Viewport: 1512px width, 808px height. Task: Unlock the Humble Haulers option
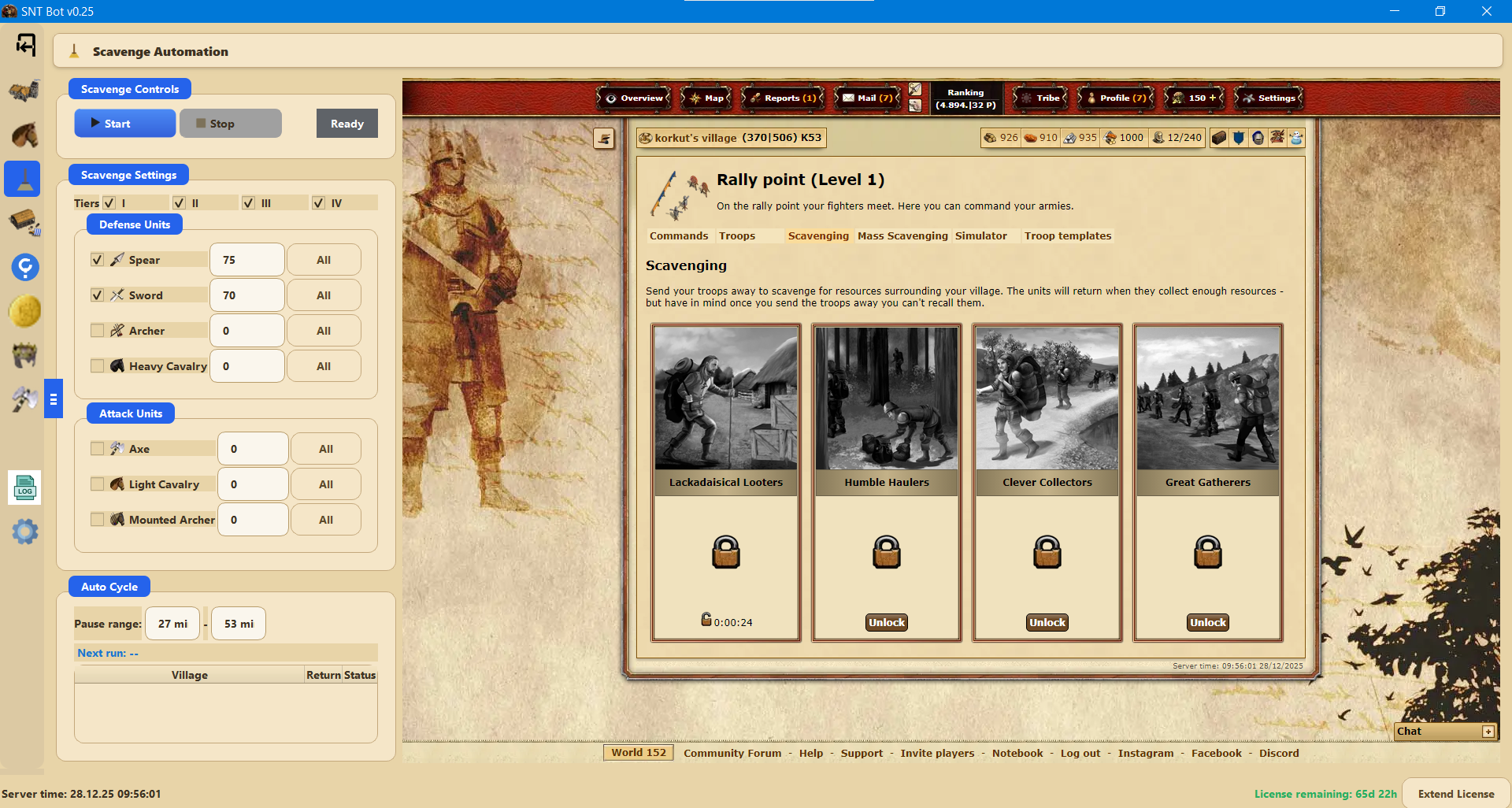(887, 623)
